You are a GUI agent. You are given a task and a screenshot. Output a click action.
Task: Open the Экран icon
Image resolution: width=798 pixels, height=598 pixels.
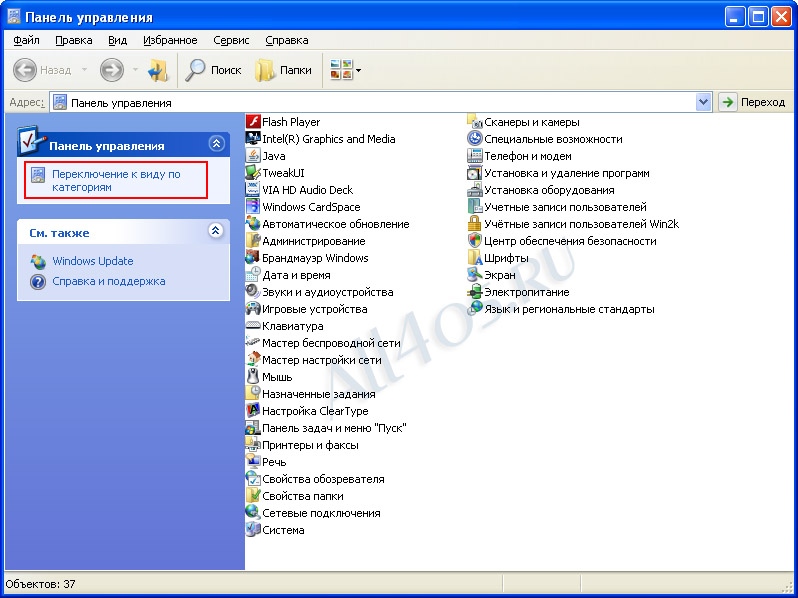coord(475,275)
